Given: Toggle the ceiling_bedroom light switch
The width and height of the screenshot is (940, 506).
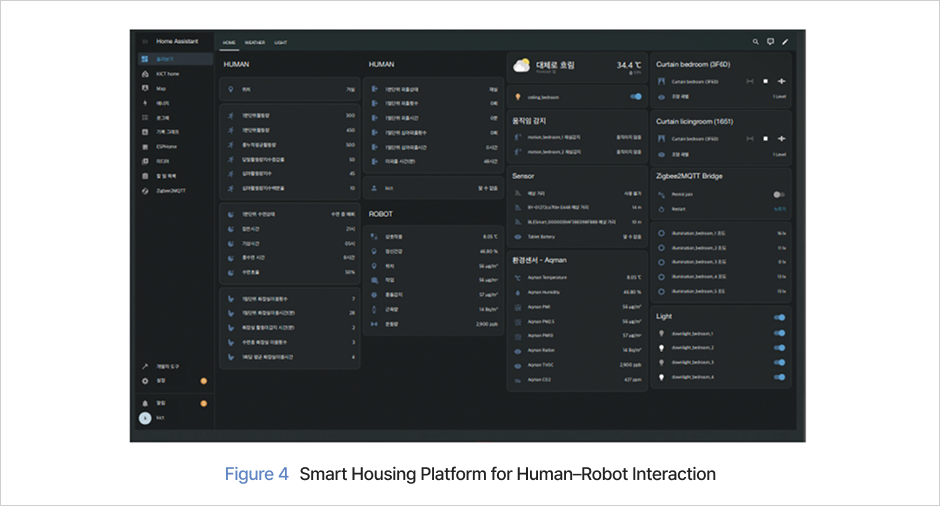Looking at the screenshot, I should pos(636,97).
